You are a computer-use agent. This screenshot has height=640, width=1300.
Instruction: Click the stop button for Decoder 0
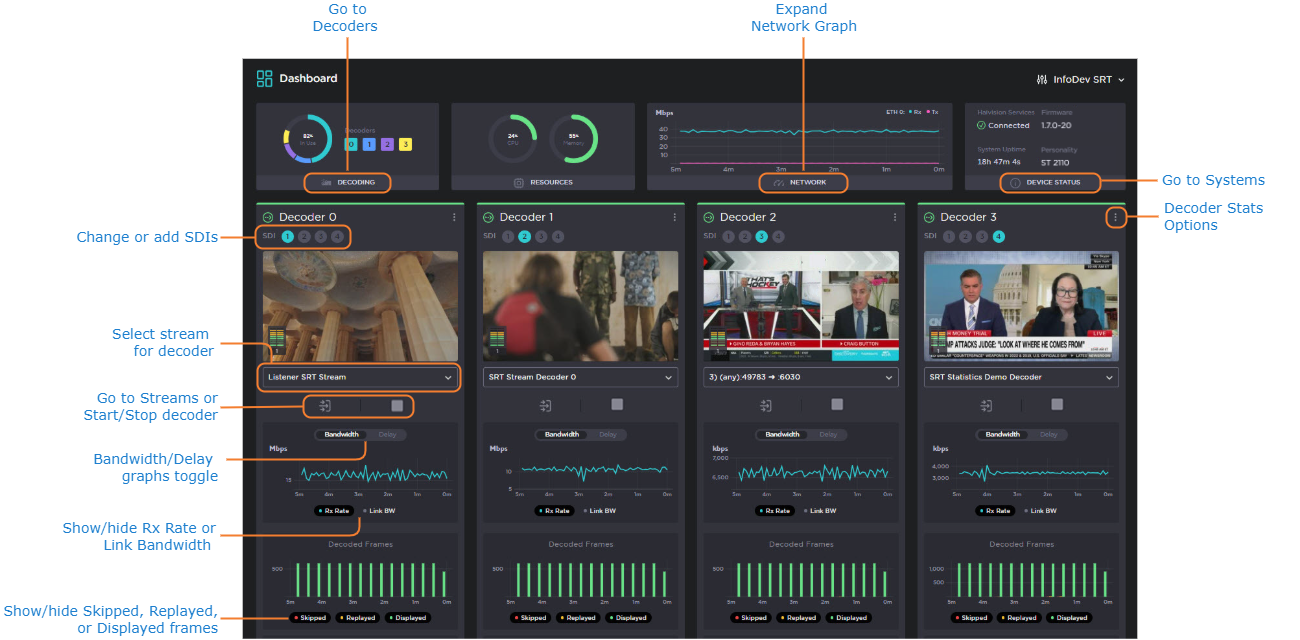[397, 405]
